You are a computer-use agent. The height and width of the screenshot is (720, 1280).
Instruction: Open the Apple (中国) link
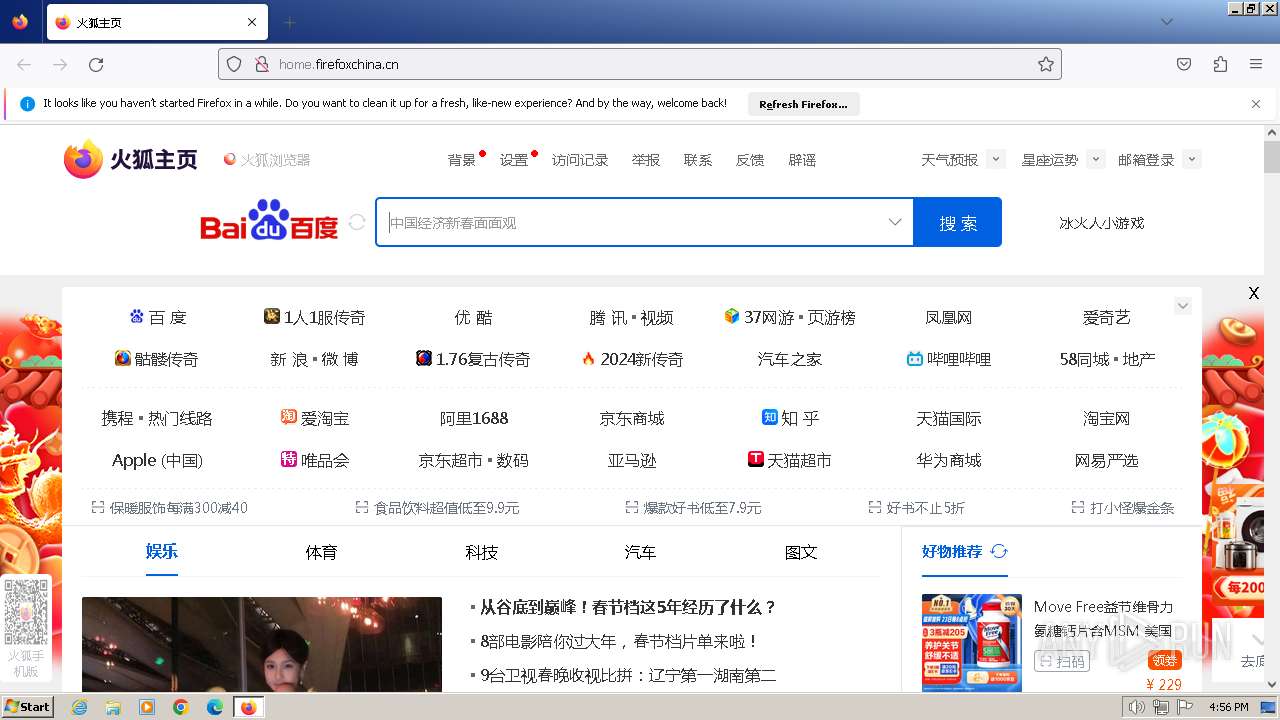coord(157,460)
